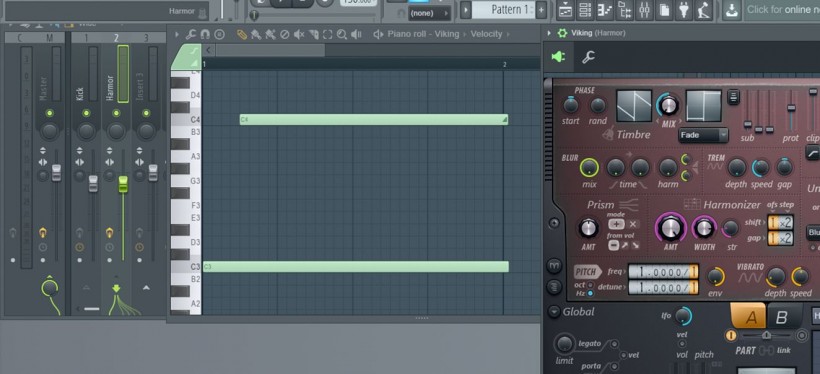The height and width of the screenshot is (374, 820).
Task: Select the Zoom magnifier tool in piano roll
Action: (342, 35)
